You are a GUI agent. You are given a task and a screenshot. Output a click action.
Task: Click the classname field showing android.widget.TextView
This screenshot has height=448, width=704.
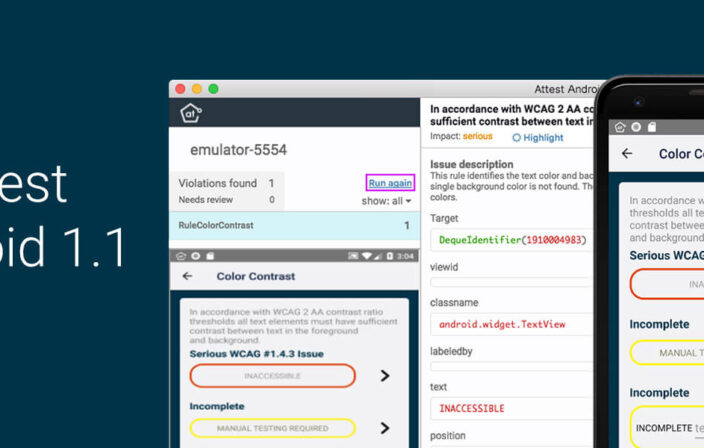pyautogui.click(x=512, y=324)
